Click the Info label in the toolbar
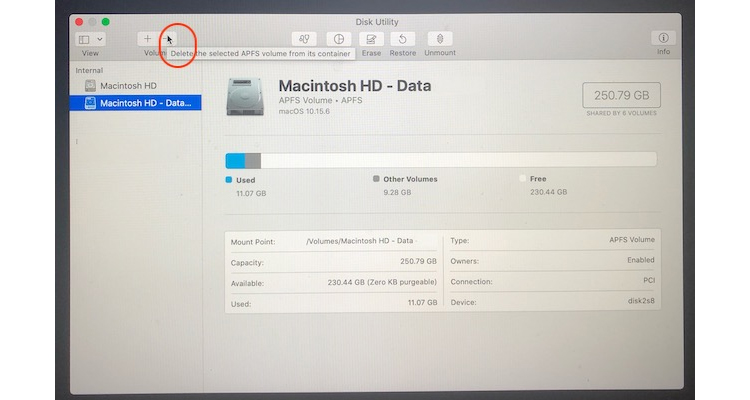This screenshot has height=400, width=750. tap(663, 52)
